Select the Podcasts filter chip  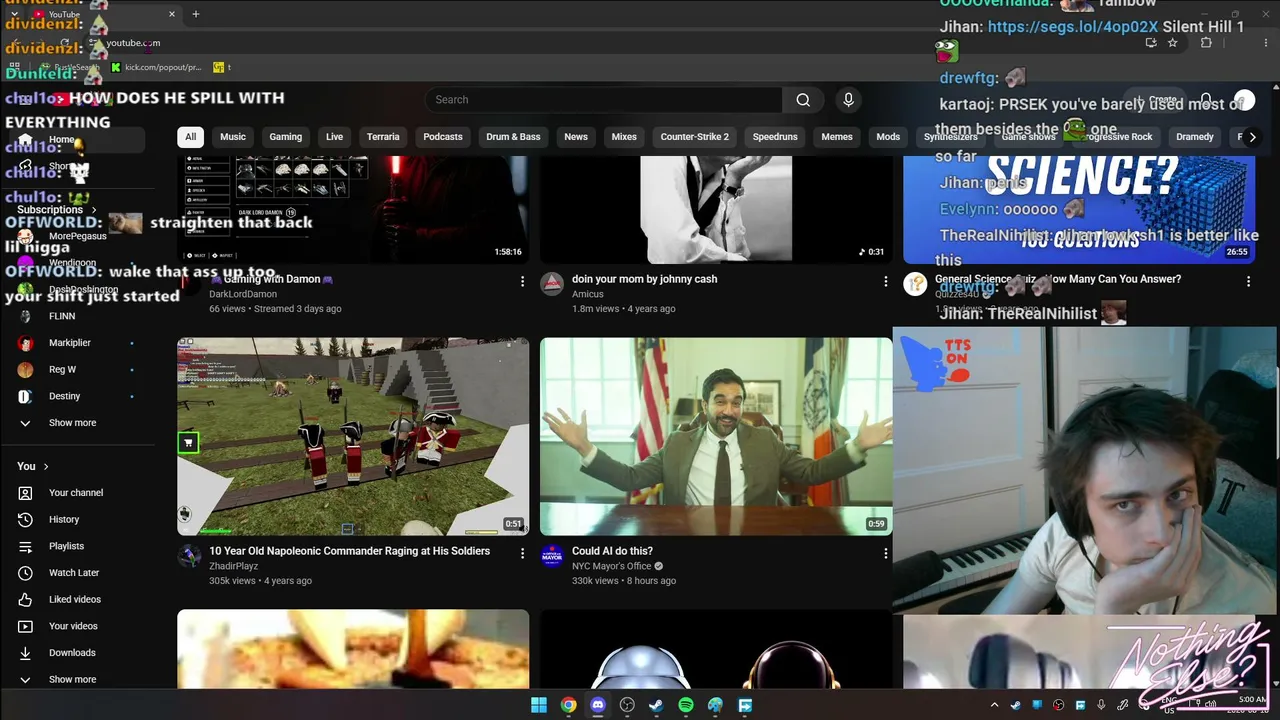(443, 137)
